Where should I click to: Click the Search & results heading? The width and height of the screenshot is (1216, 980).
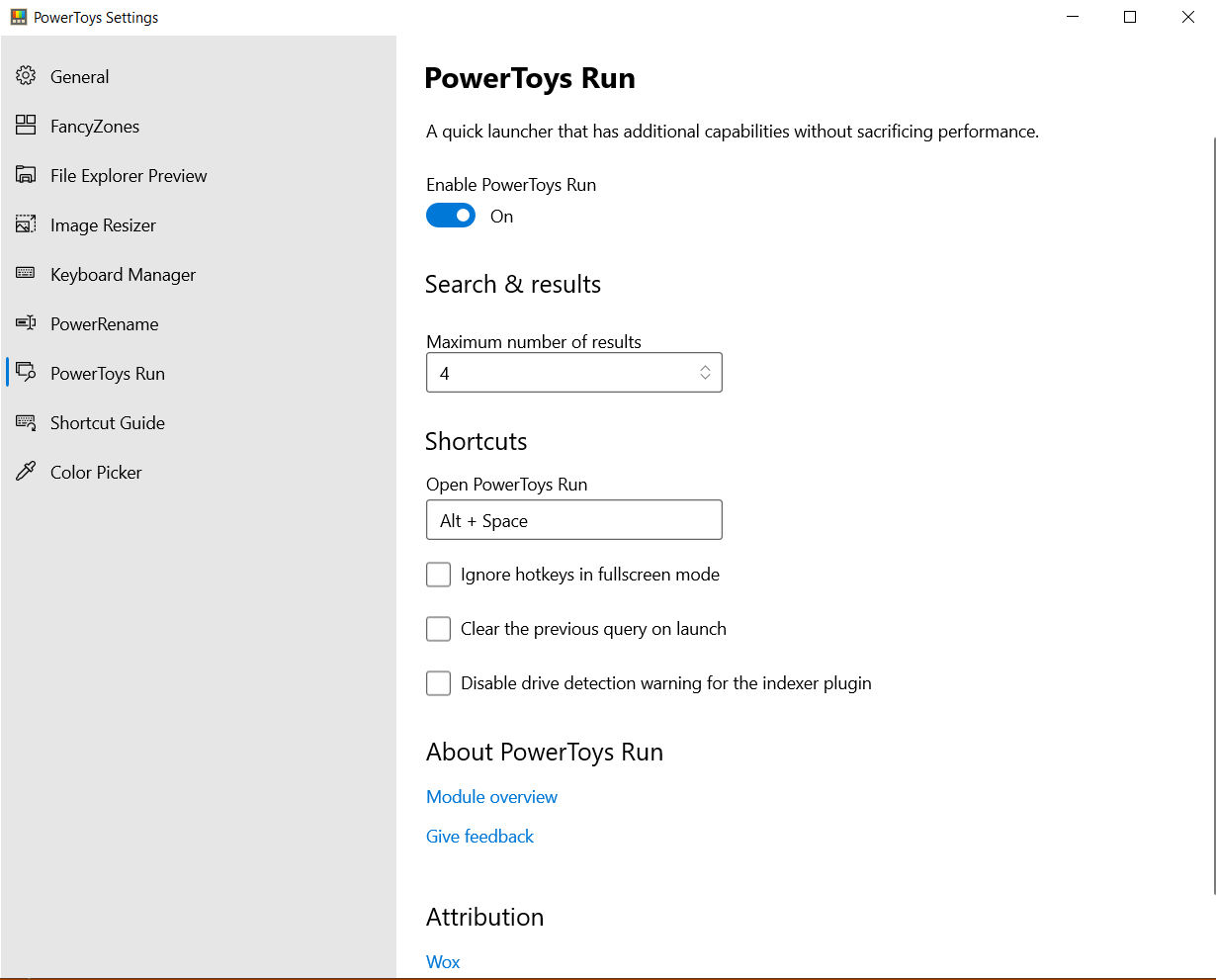coord(513,285)
